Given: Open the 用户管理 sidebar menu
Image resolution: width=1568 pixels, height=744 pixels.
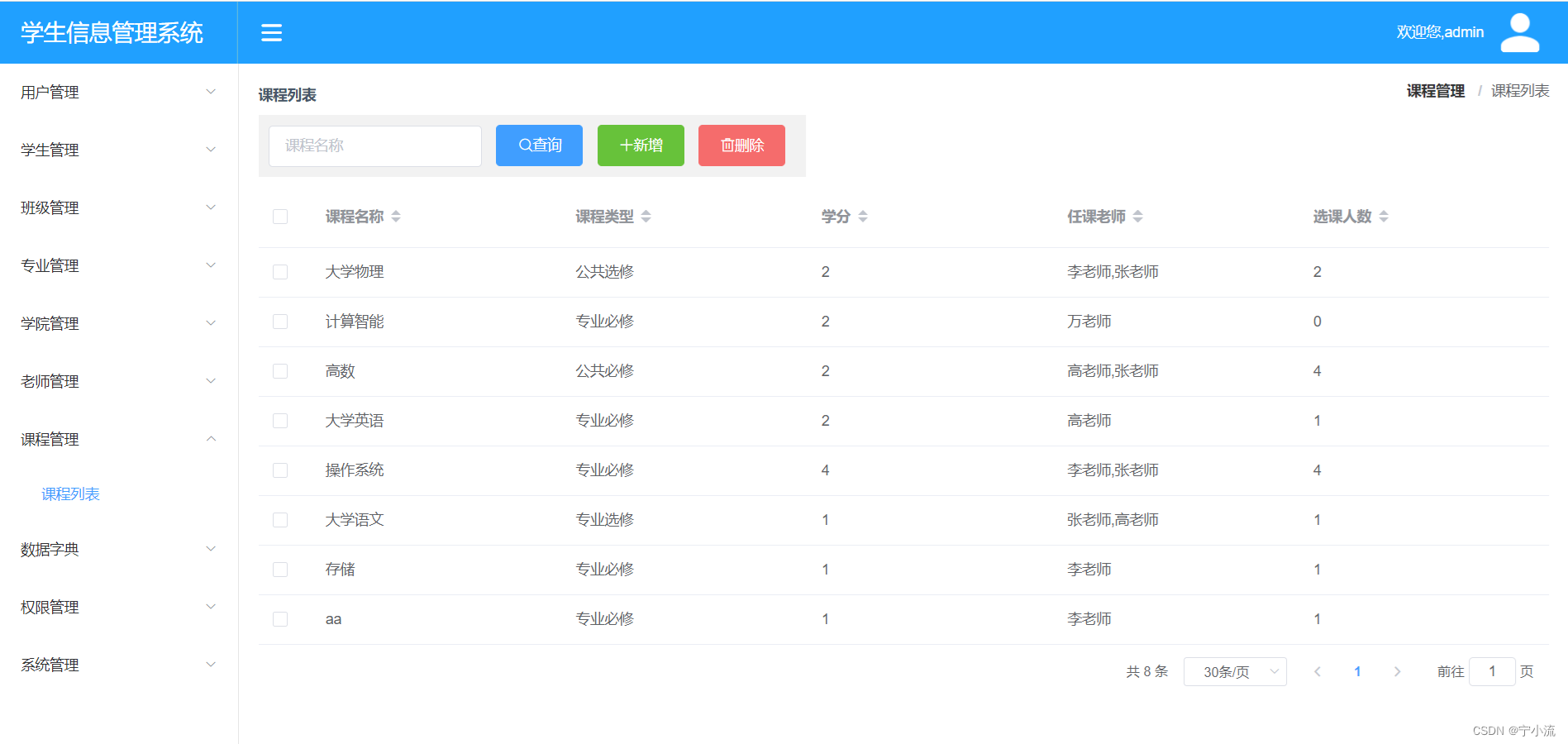Looking at the screenshot, I should coord(118,92).
